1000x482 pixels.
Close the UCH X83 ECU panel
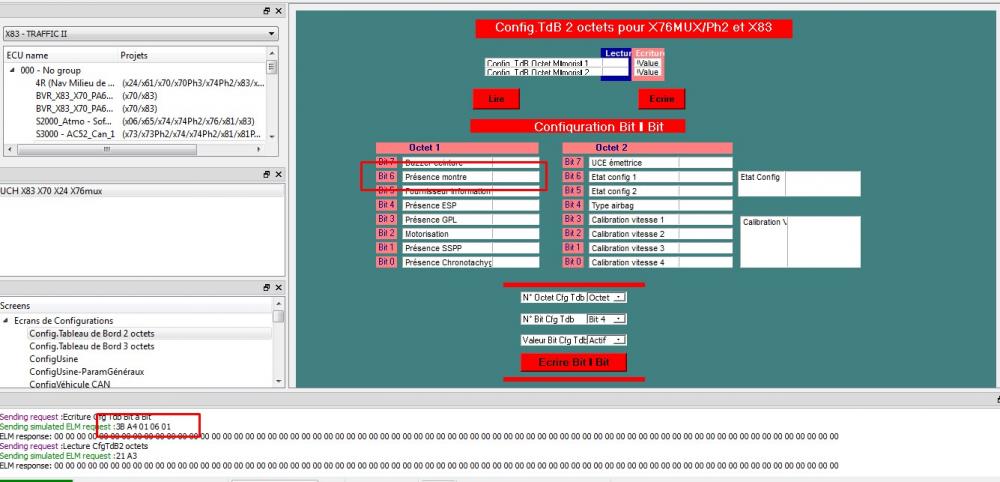tap(278, 174)
